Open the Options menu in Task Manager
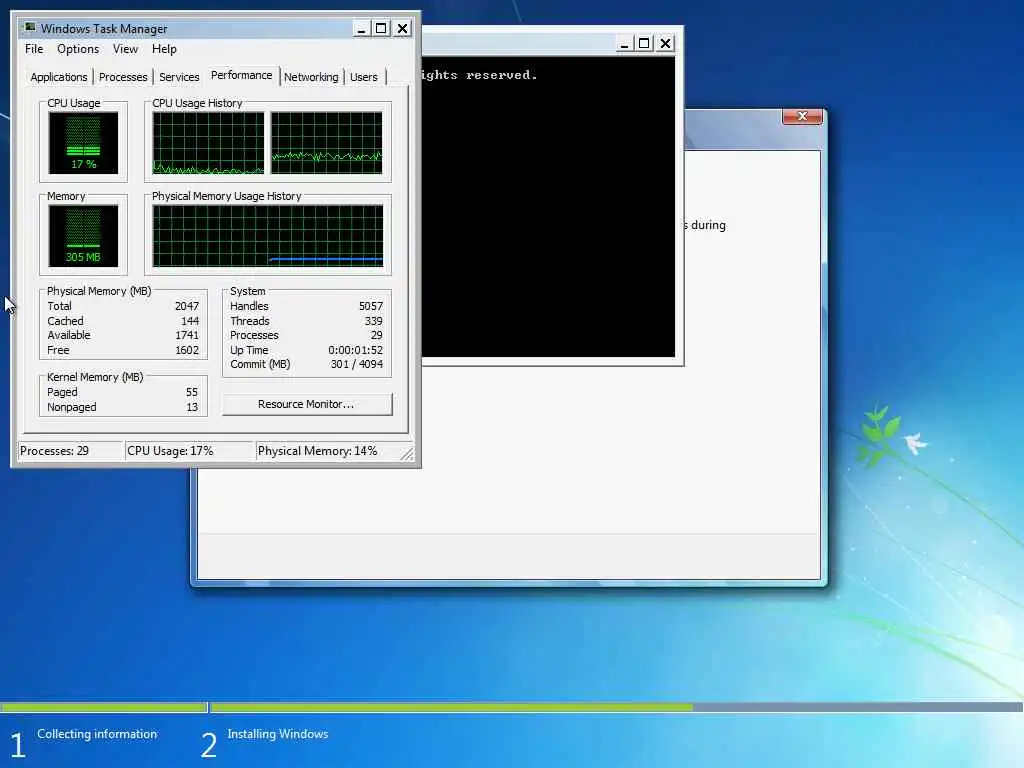The width and height of the screenshot is (1024, 768). tap(78, 49)
